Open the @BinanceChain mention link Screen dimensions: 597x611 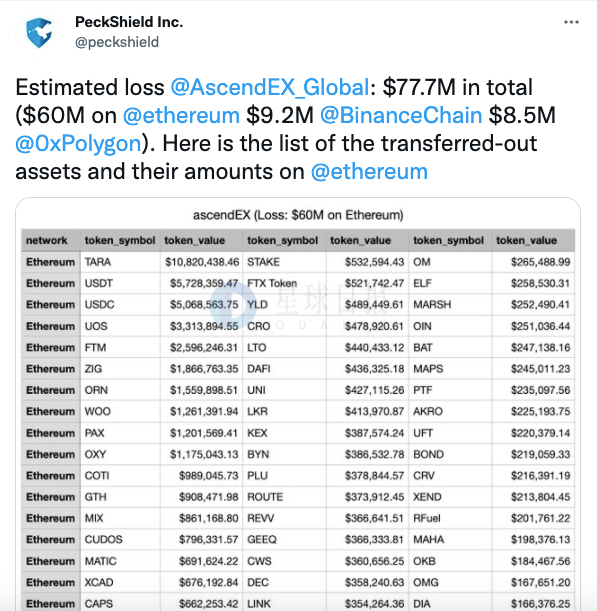(x=401, y=115)
